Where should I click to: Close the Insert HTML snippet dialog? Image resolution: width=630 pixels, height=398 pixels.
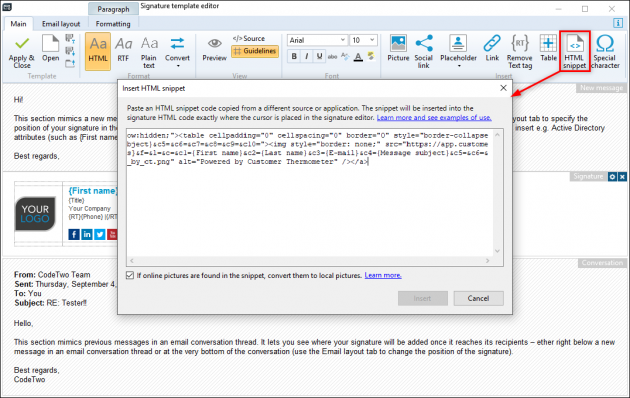click(503, 88)
